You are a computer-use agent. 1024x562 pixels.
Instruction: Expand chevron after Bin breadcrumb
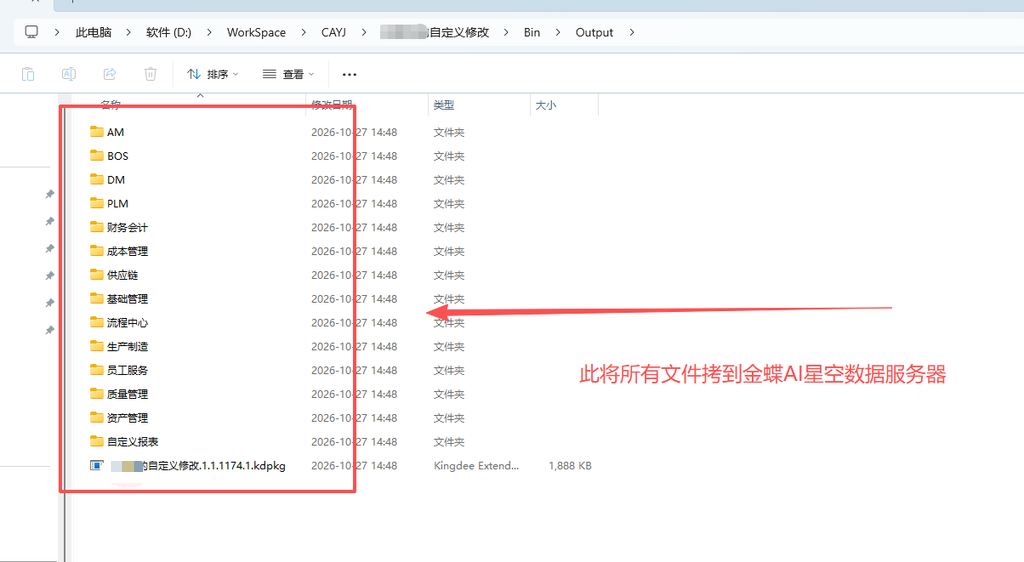(x=558, y=33)
